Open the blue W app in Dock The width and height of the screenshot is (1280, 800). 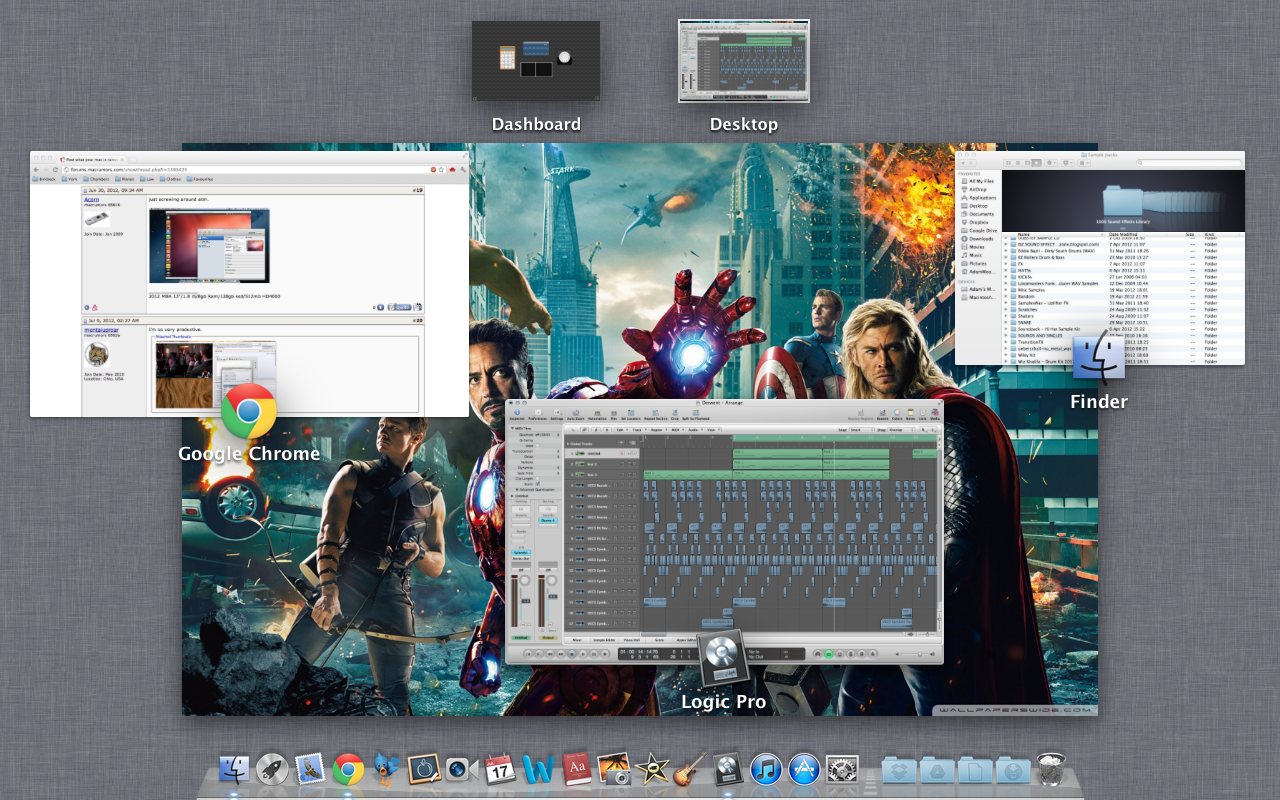click(x=538, y=769)
